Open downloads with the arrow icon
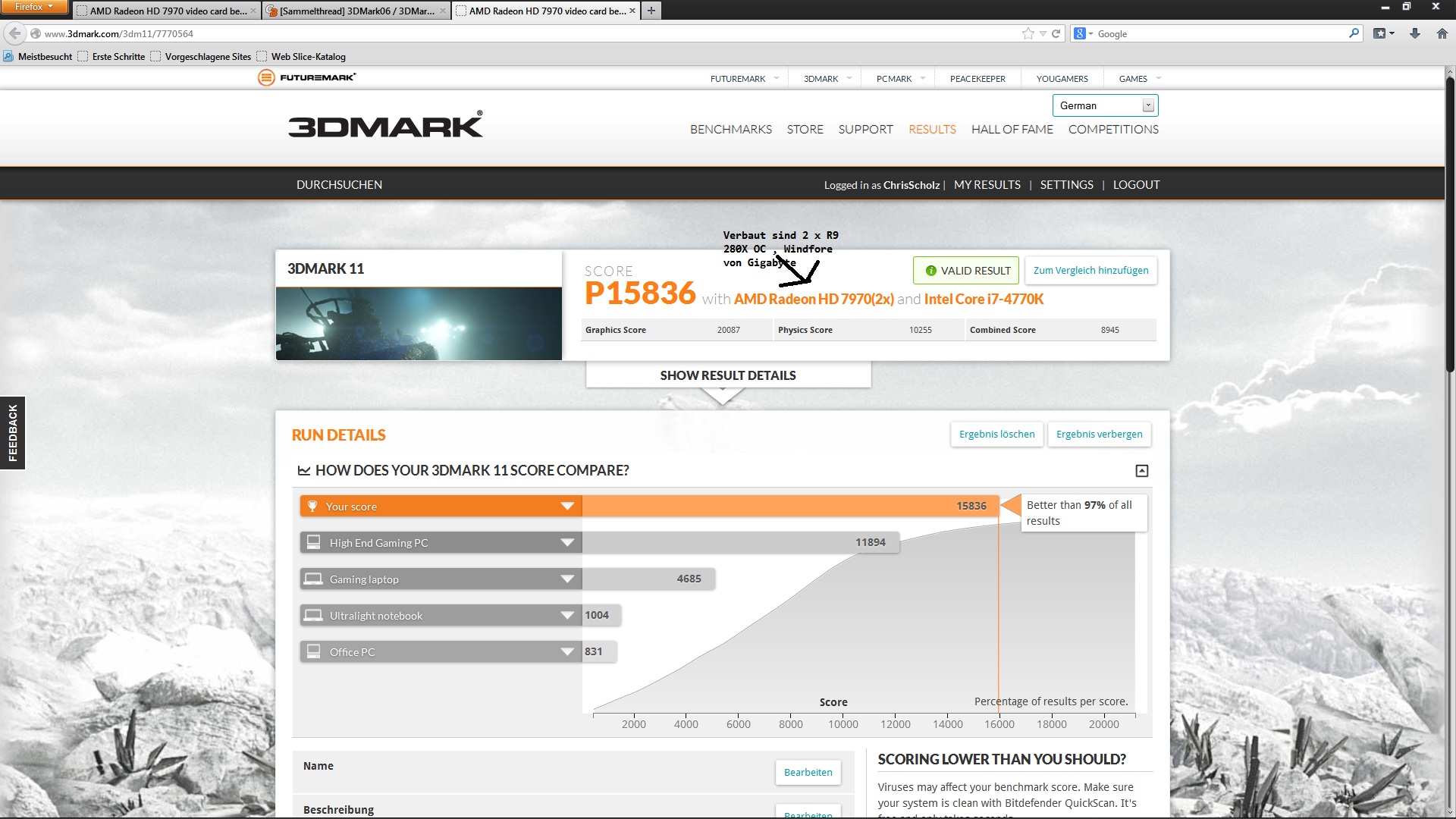 [x=1415, y=33]
